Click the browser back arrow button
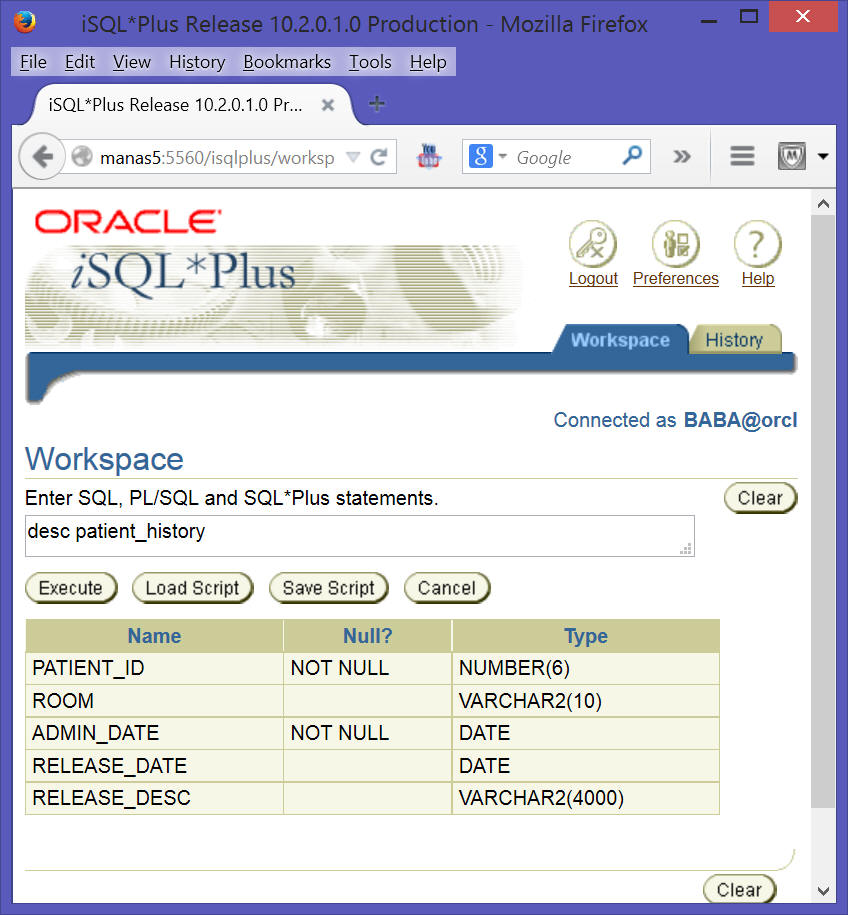This screenshot has width=848, height=915. point(41,156)
